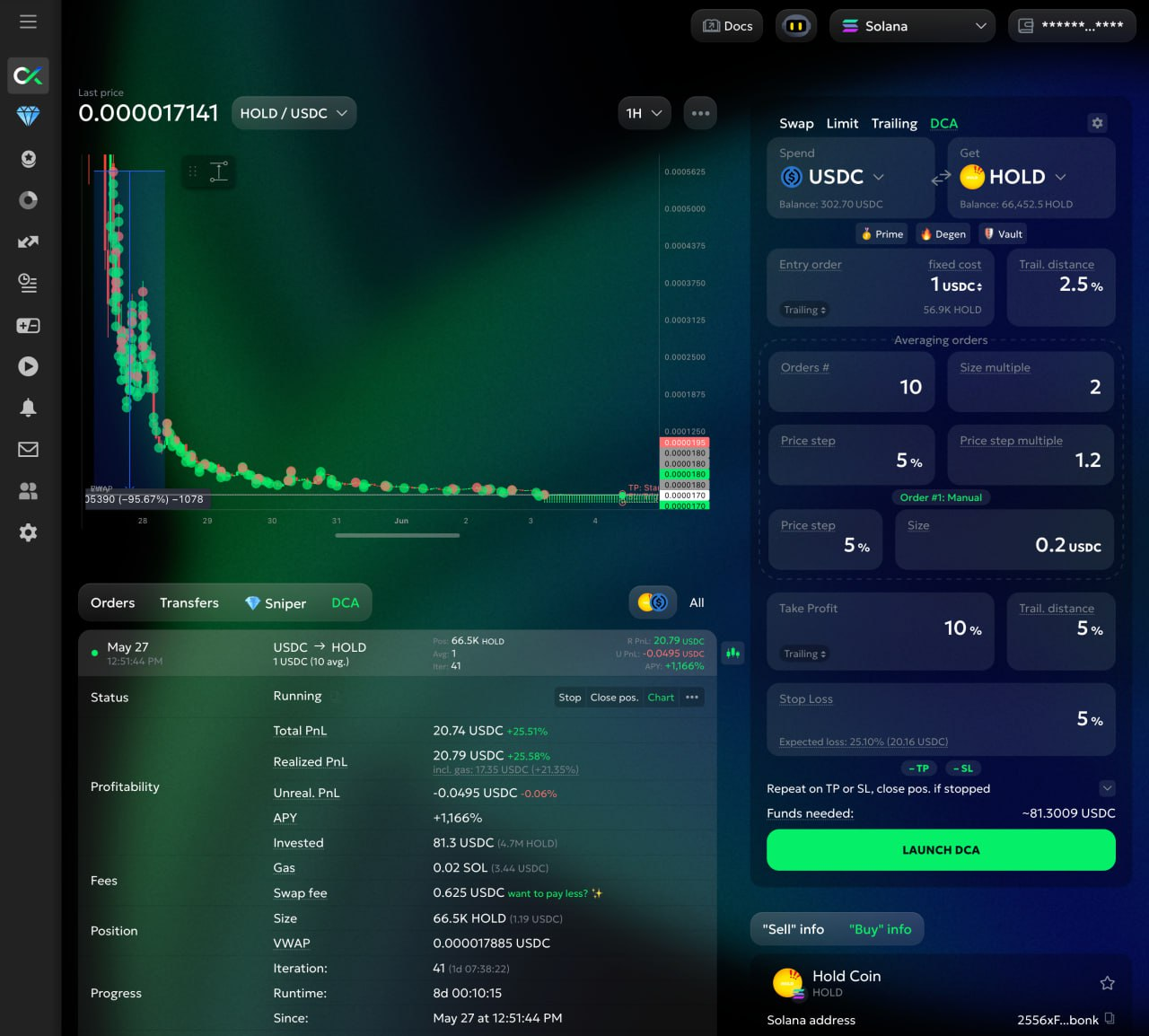The image size is (1149, 1036).
Task: Apply the Vault preset
Action: (1003, 234)
